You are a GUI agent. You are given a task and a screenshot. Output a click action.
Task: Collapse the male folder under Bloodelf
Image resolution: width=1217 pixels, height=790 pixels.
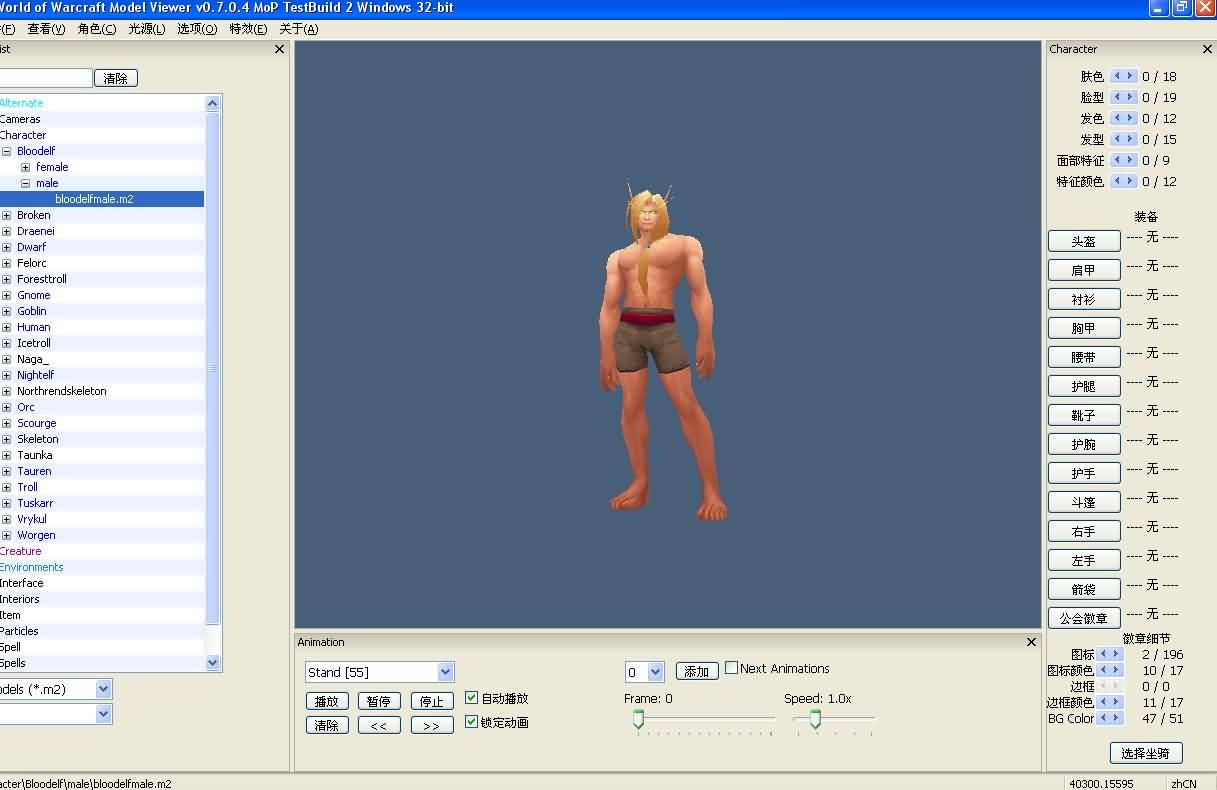pyautogui.click(x=26, y=183)
